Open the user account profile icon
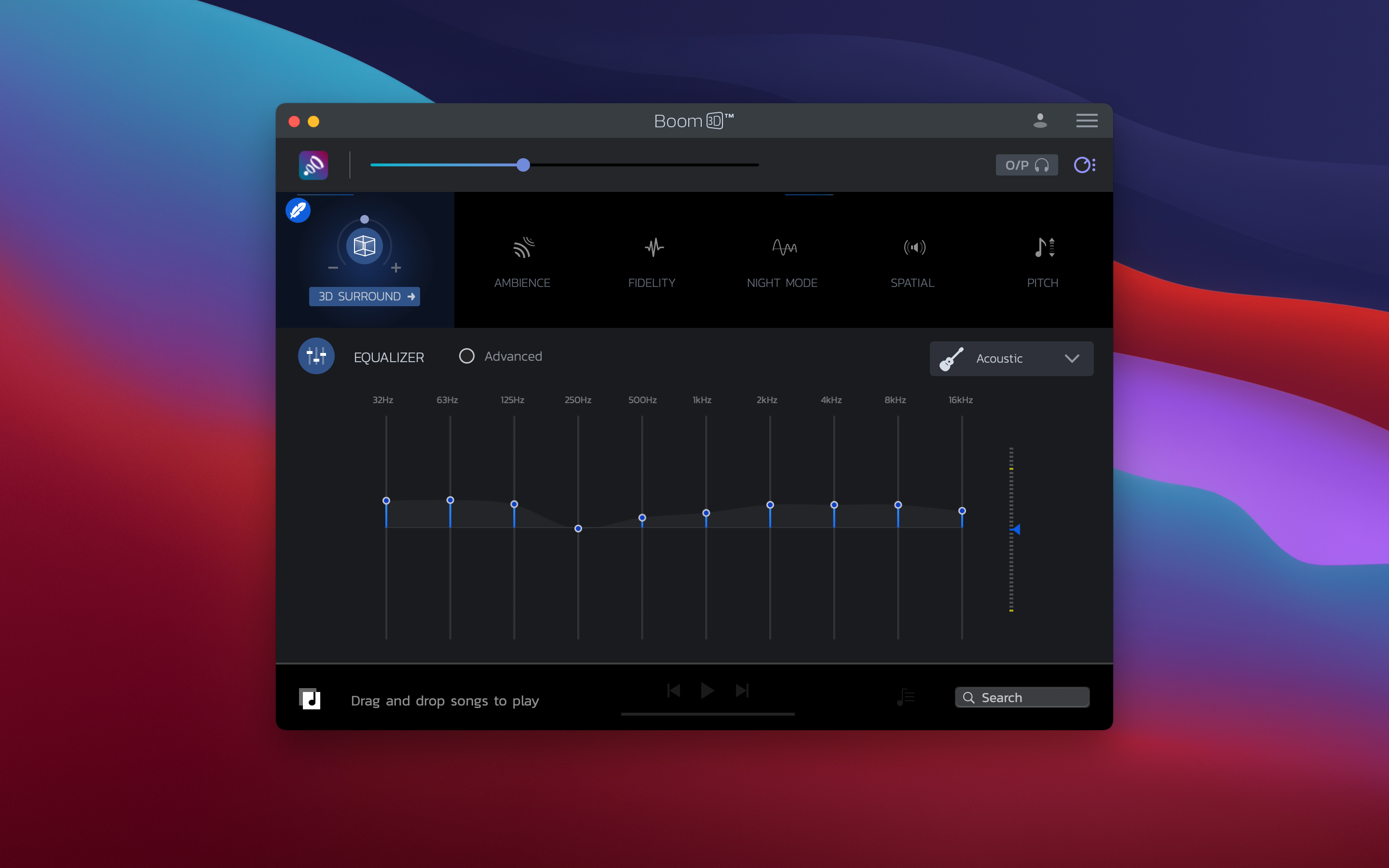This screenshot has width=1389, height=868. coord(1040,121)
